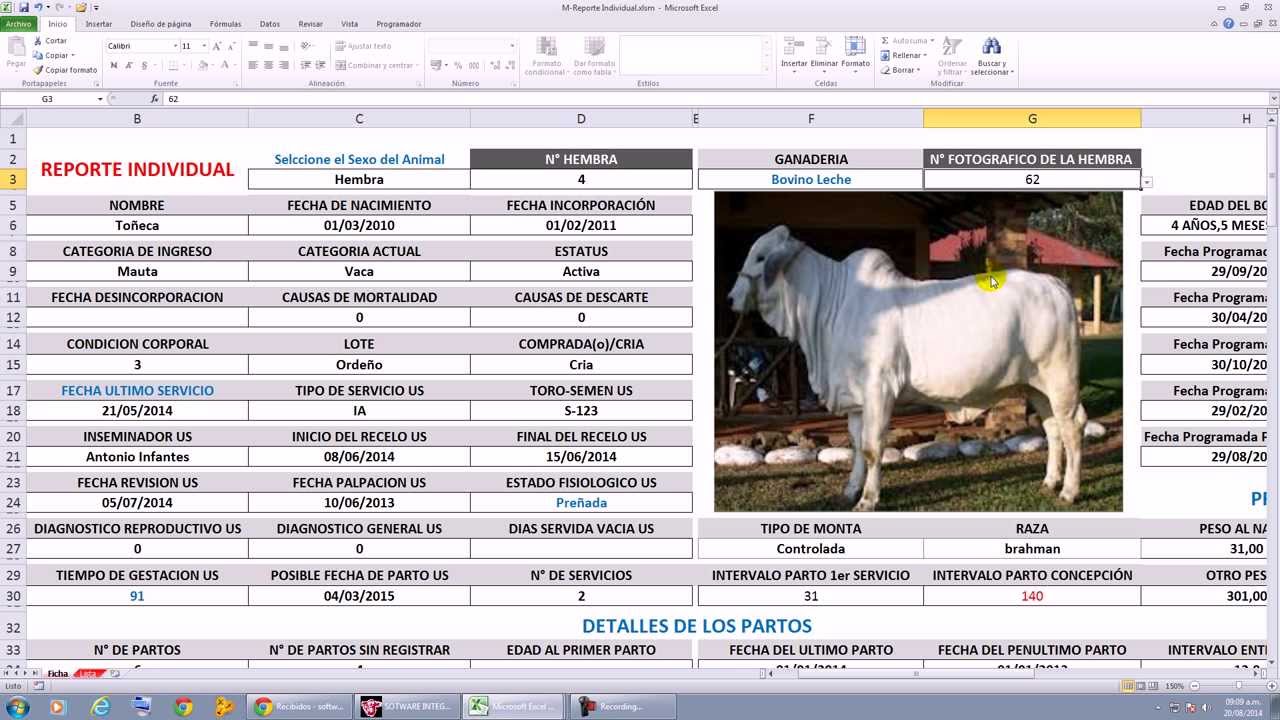Switch to the Programador tab
Image resolution: width=1280 pixels, height=720 pixels.
399,23
